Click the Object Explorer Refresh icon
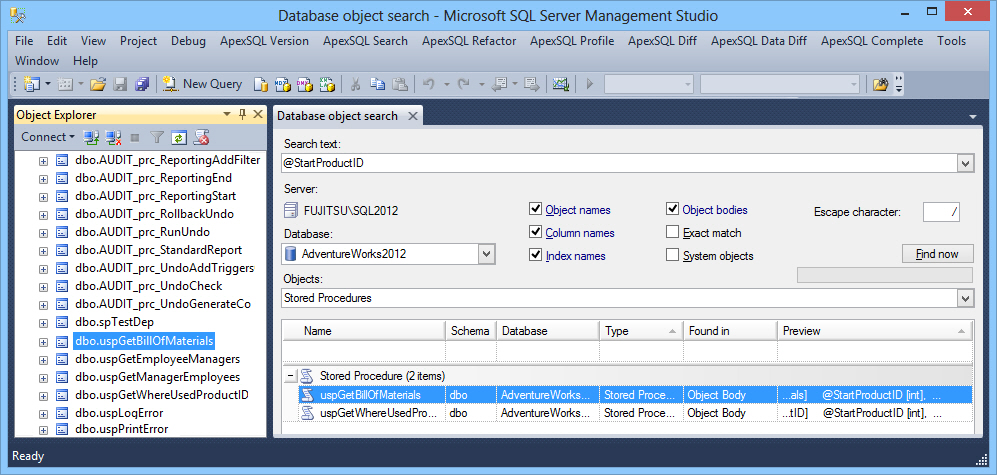The image size is (997, 475). pyautogui.click(x=179, y=137)
